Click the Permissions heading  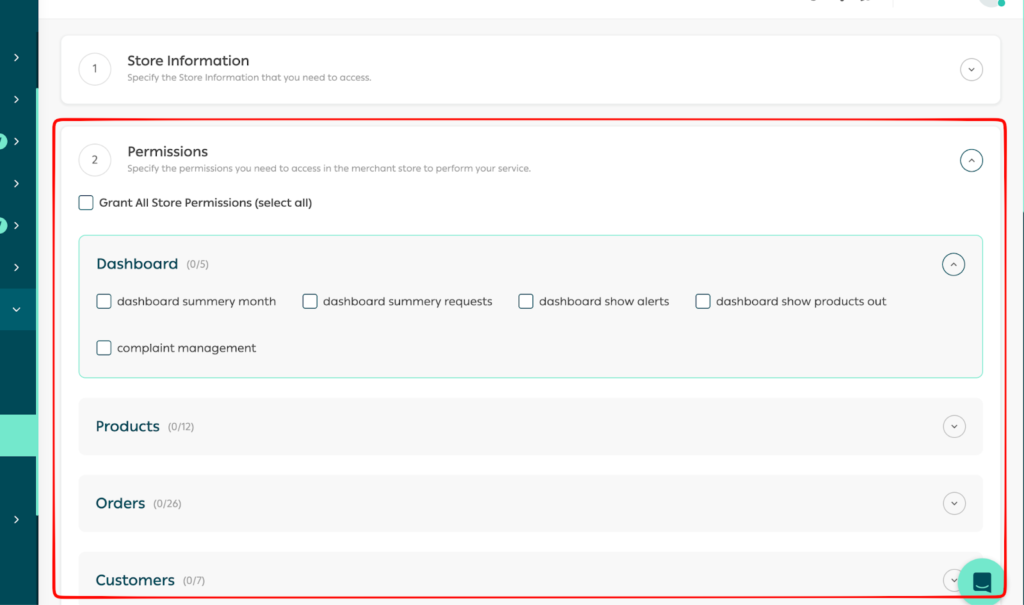point(167,152)
